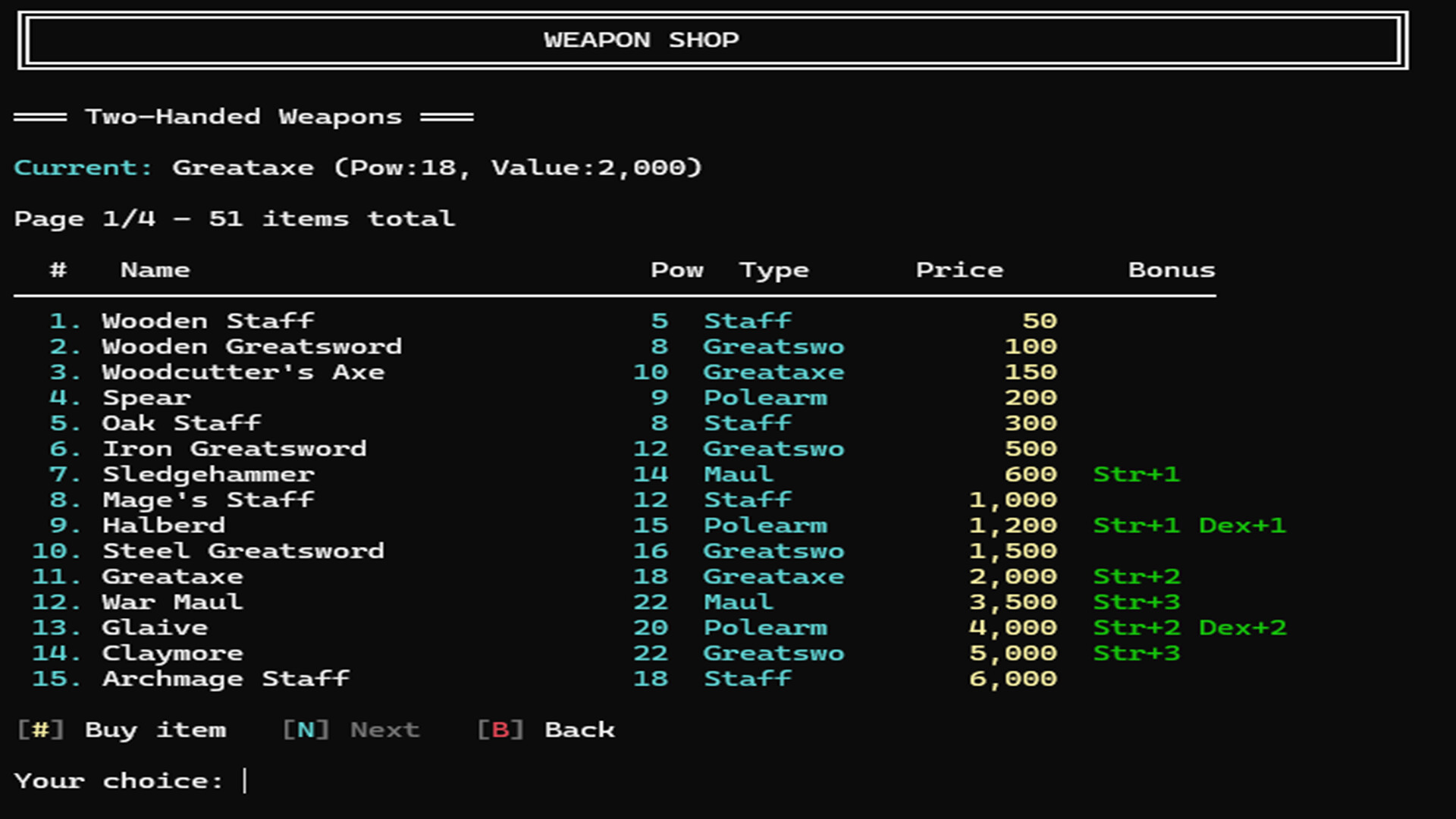Click the Buy item option

[156, 730]
